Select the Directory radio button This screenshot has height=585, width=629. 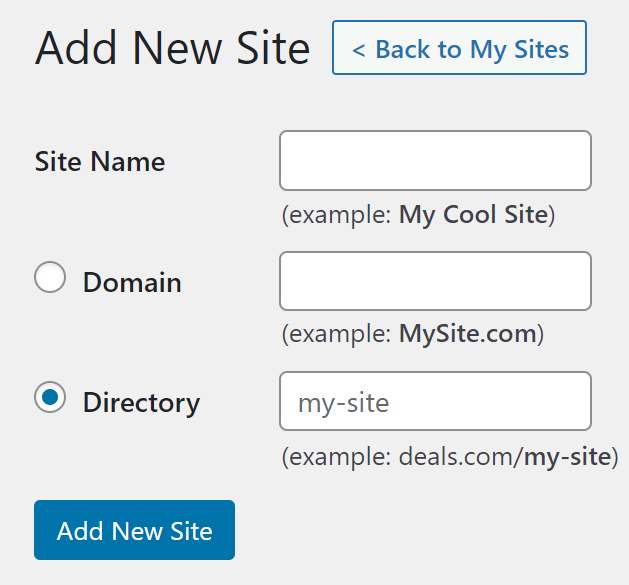point(50,397)
